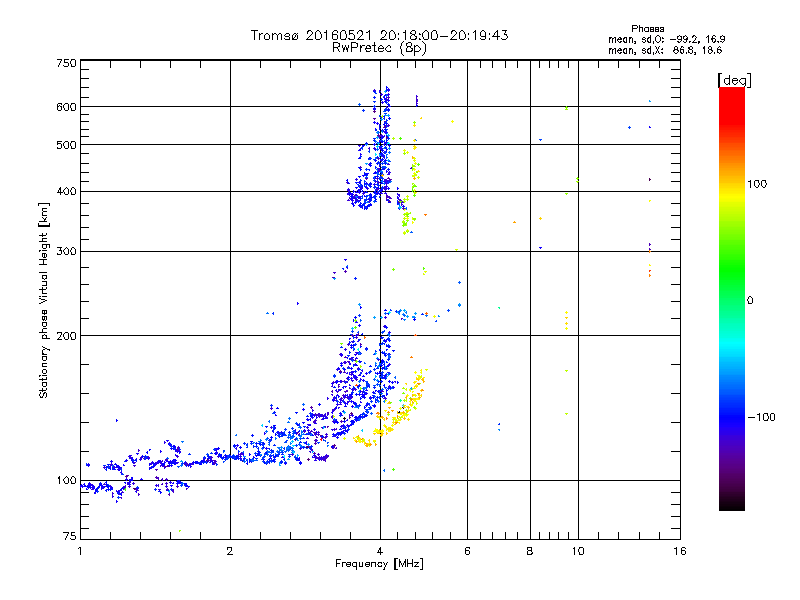Click the '-100' colorbar tick label
Image resolution: width=800 pixels, height=600 pixels.
point(761,417)
